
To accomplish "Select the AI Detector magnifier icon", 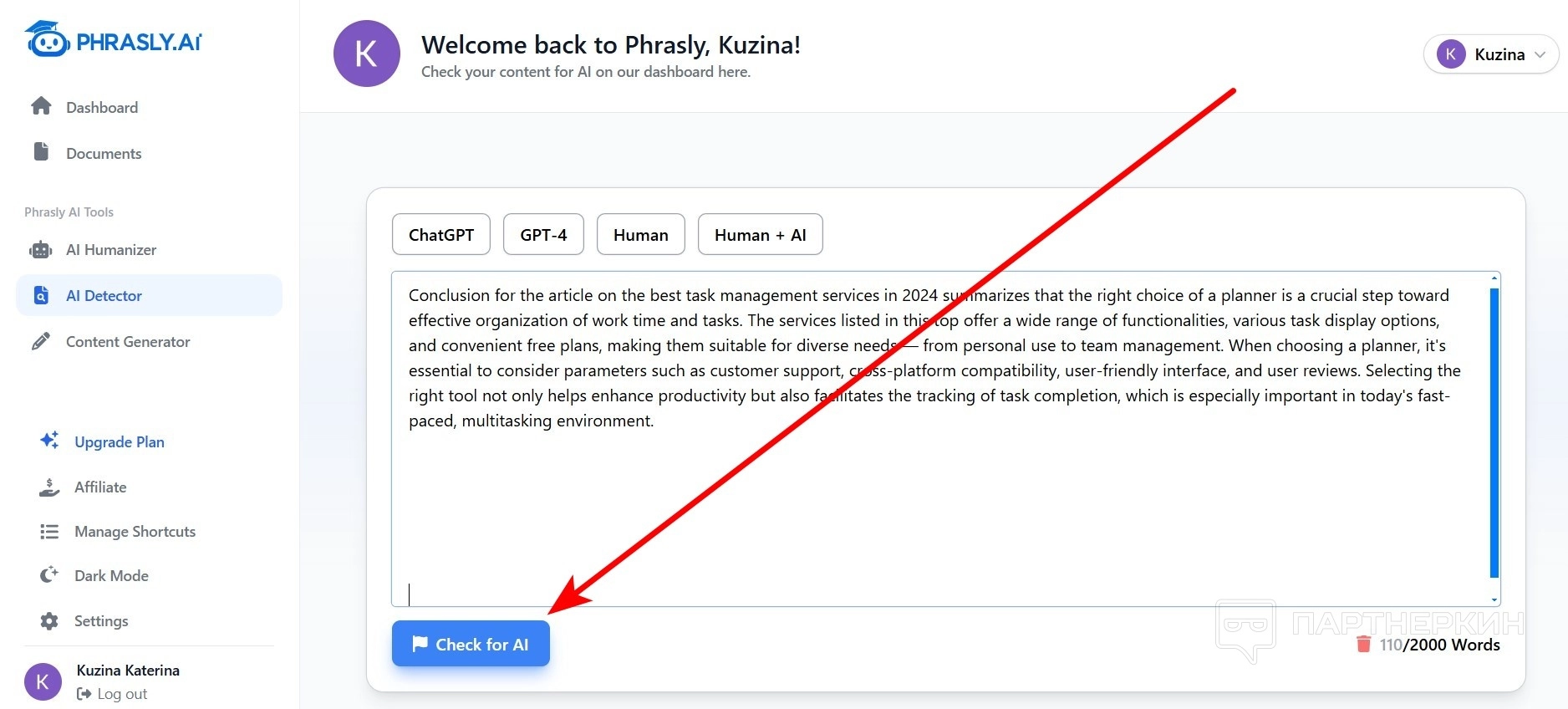I will (41, 295).
